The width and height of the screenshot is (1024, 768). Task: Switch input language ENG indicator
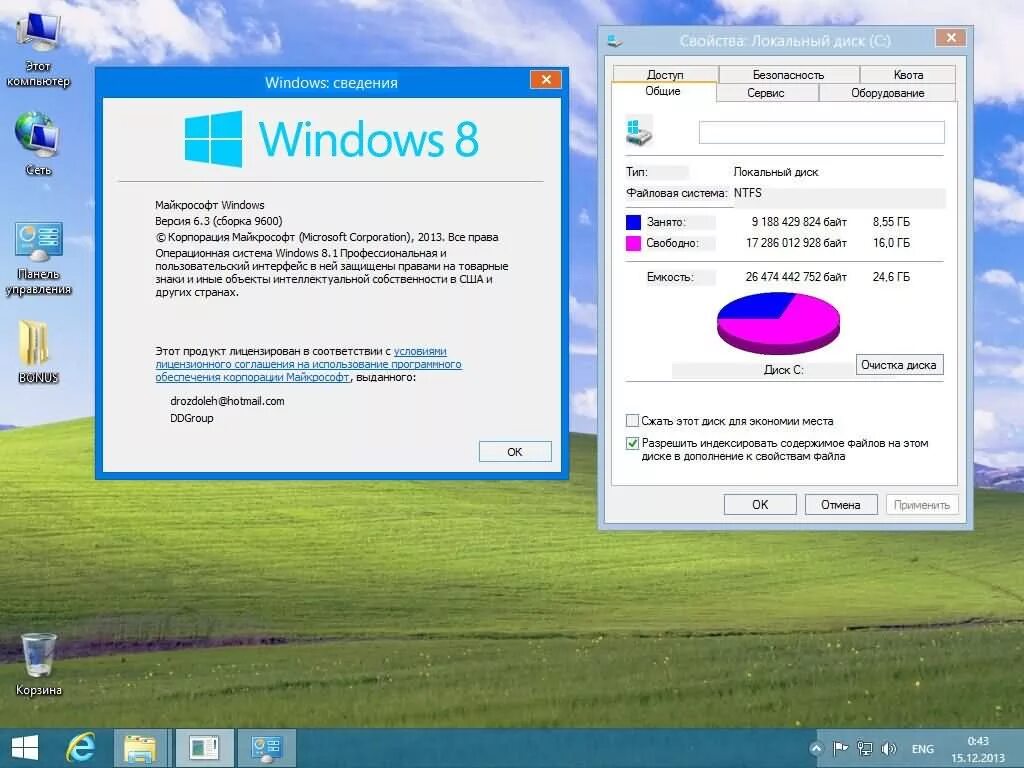923,749
